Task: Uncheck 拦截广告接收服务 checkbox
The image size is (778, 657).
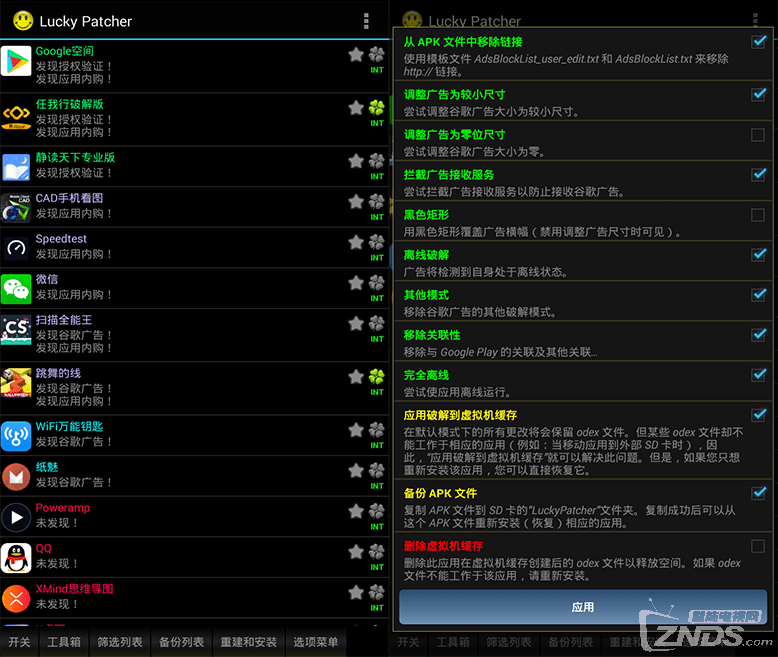Action: pyautogui.click(x=758, y=175)
